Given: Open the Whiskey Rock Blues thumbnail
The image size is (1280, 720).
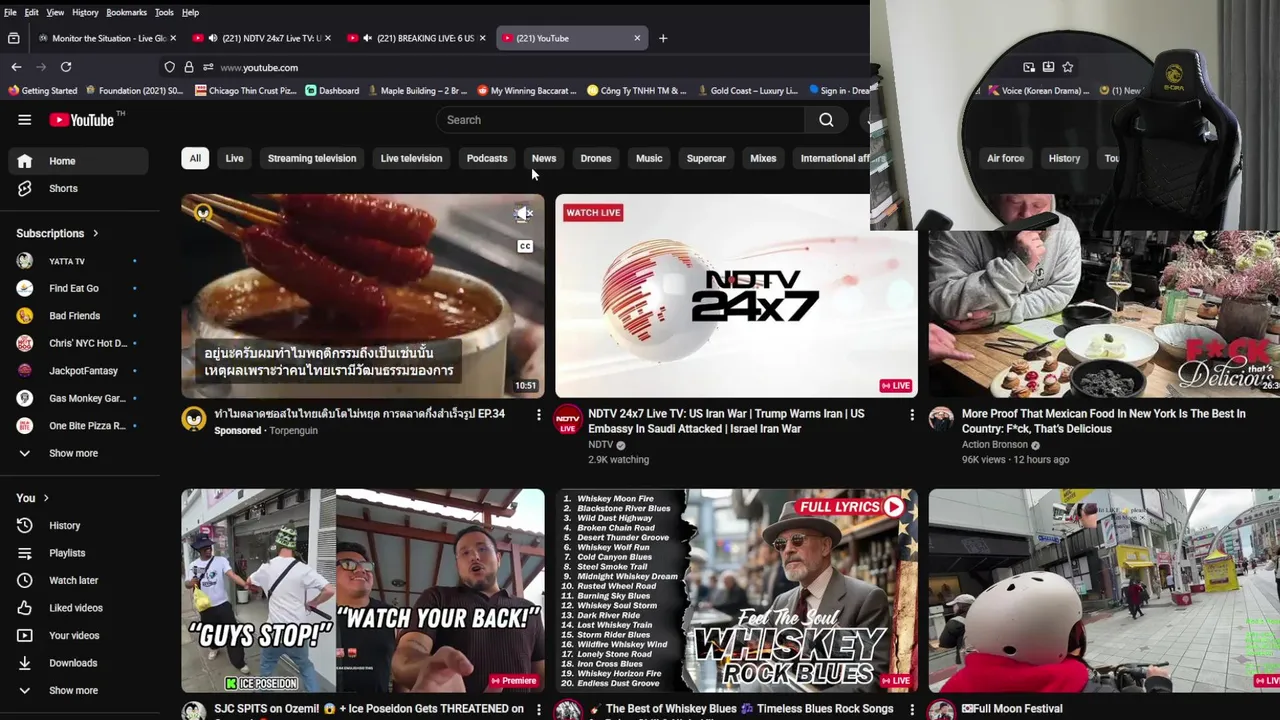Looking at the screenshot, I should pos(736,591).
